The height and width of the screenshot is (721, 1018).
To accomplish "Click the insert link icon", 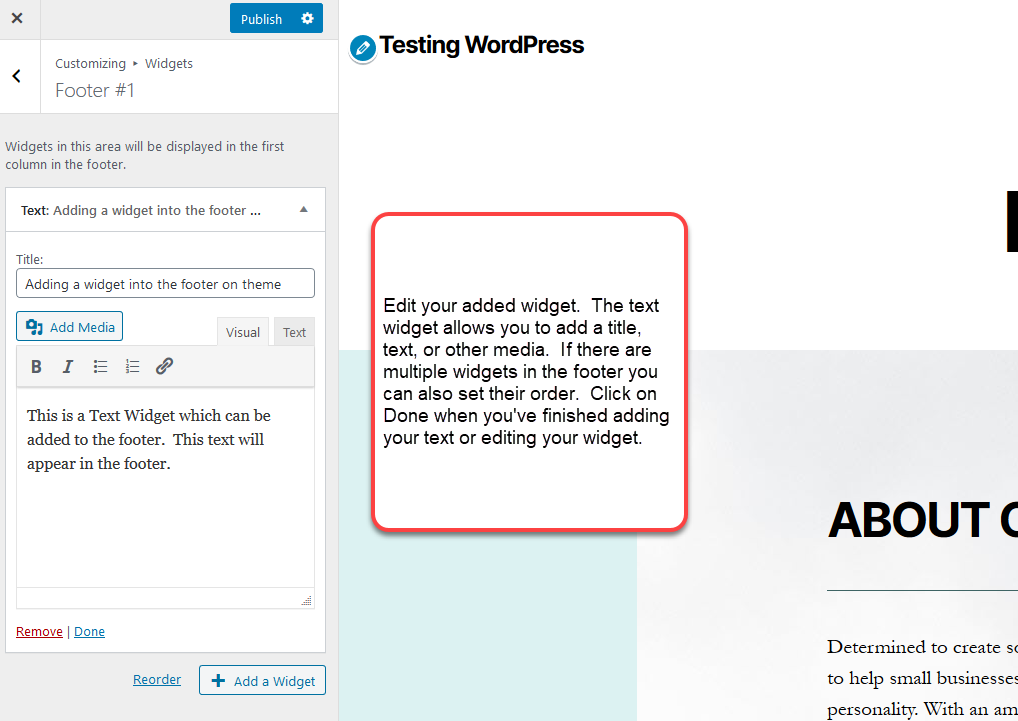I will coord(164,367).
